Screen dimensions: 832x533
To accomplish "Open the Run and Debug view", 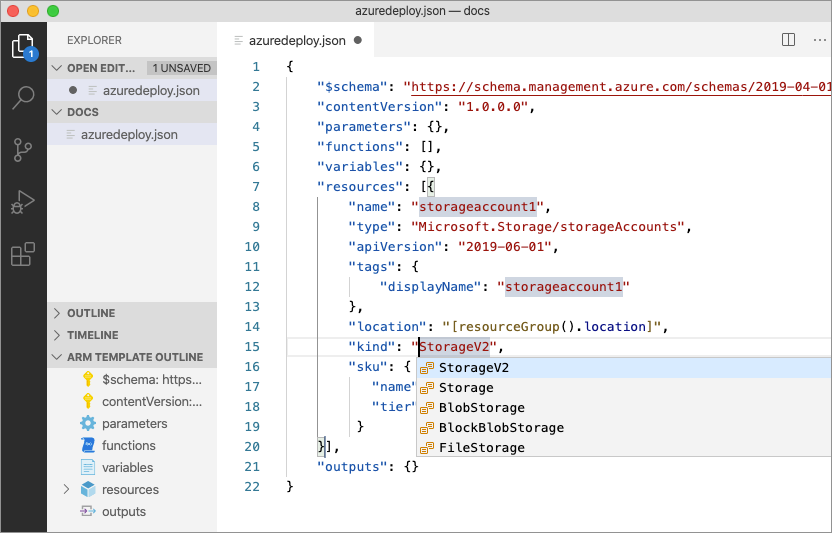I will [23, 202].
